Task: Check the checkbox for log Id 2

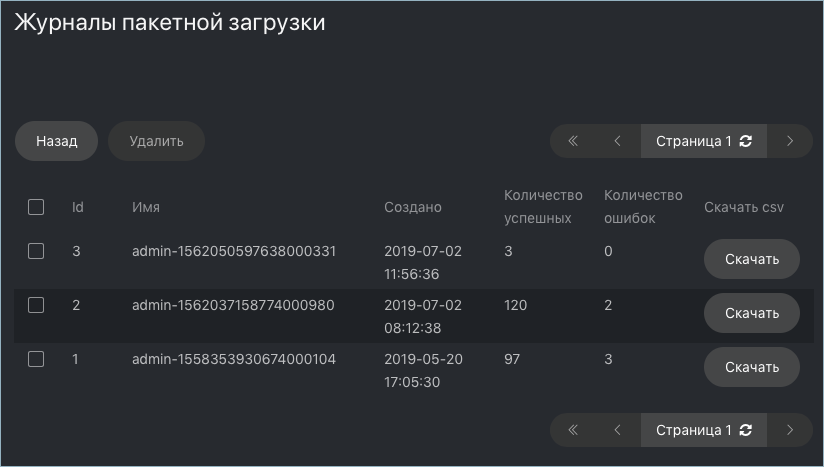Action: (36, 305)
